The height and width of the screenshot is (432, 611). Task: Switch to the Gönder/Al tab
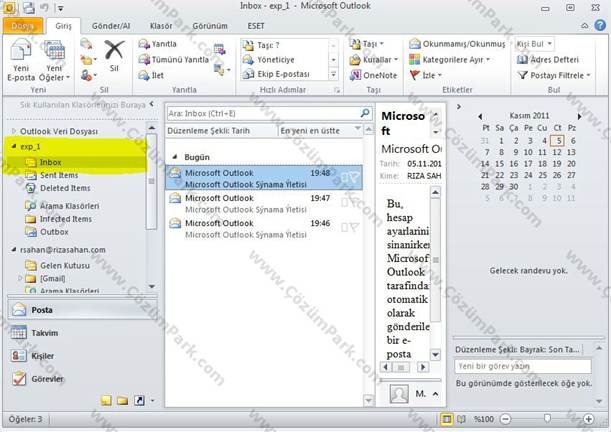111,26
